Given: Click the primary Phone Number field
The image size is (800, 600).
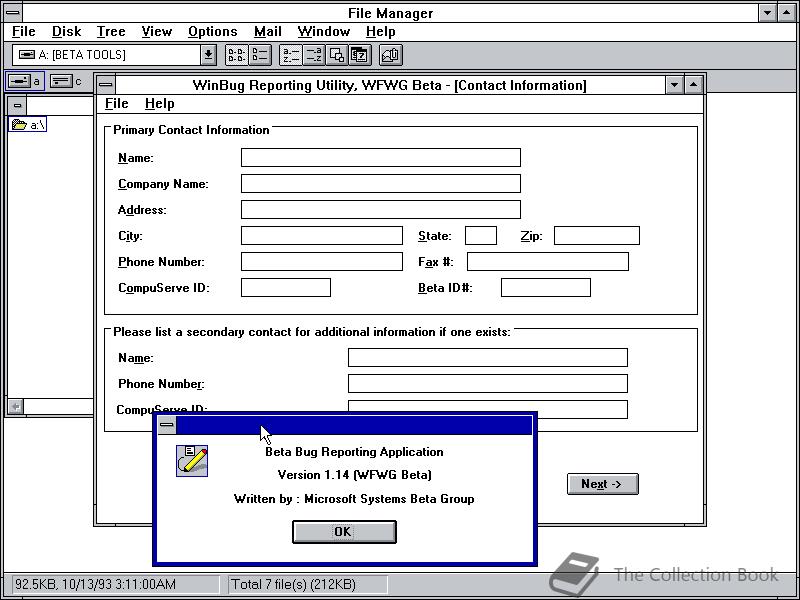Looking at the screenshot, I should click(x=321, y=261).
